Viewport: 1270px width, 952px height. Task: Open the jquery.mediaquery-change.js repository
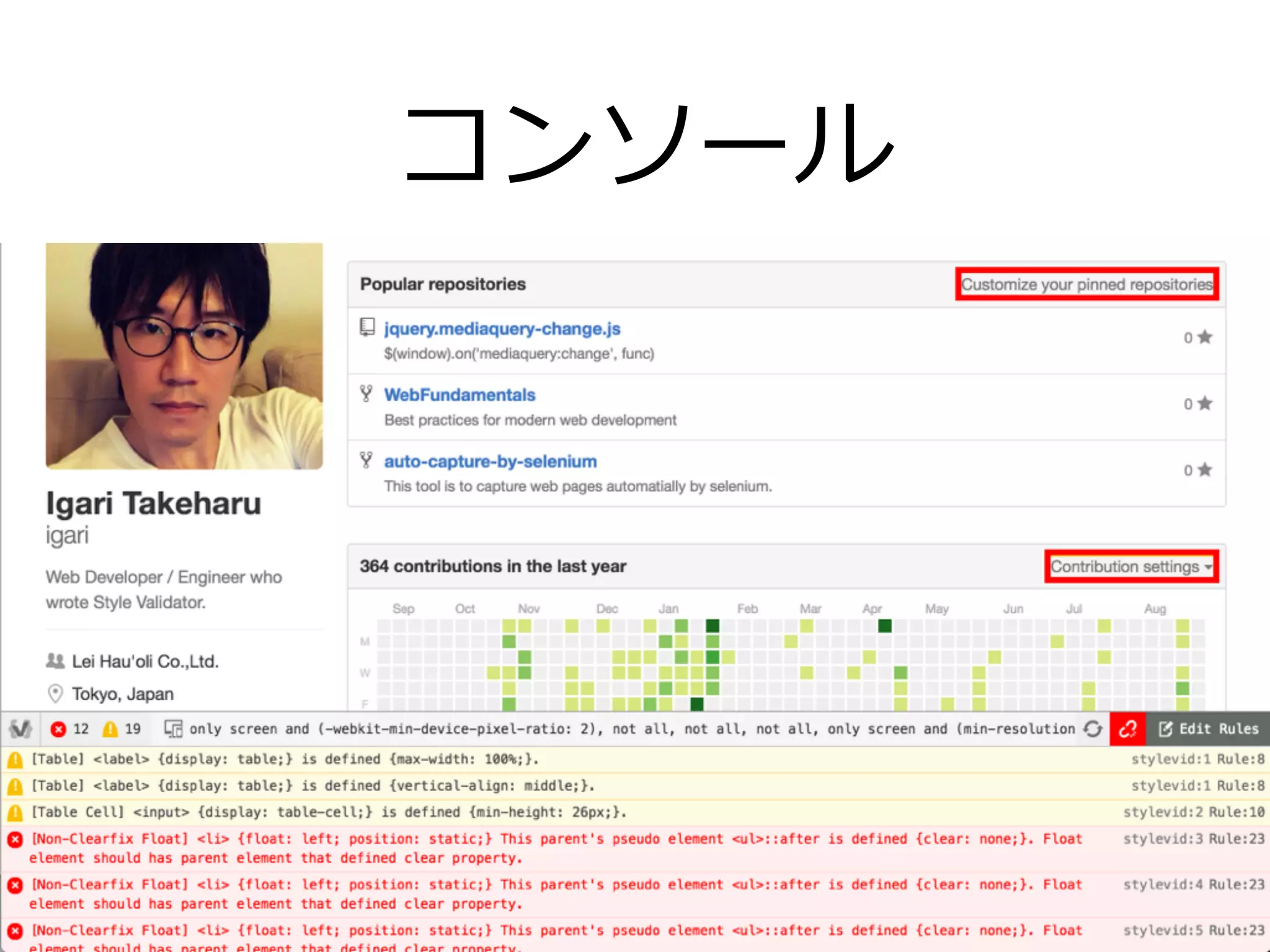502,328
